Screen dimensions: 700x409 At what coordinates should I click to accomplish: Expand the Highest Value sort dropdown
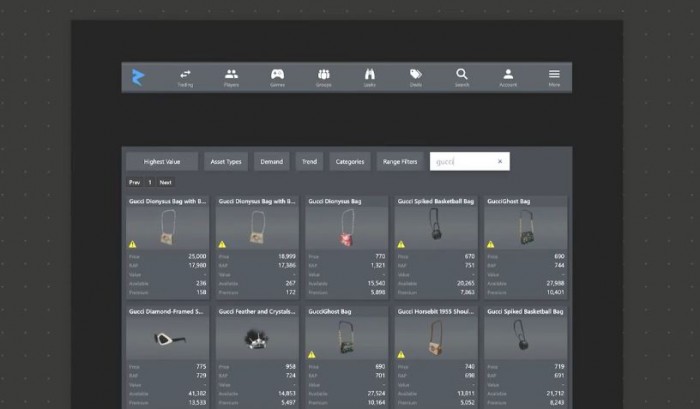(x=162, y=161)
